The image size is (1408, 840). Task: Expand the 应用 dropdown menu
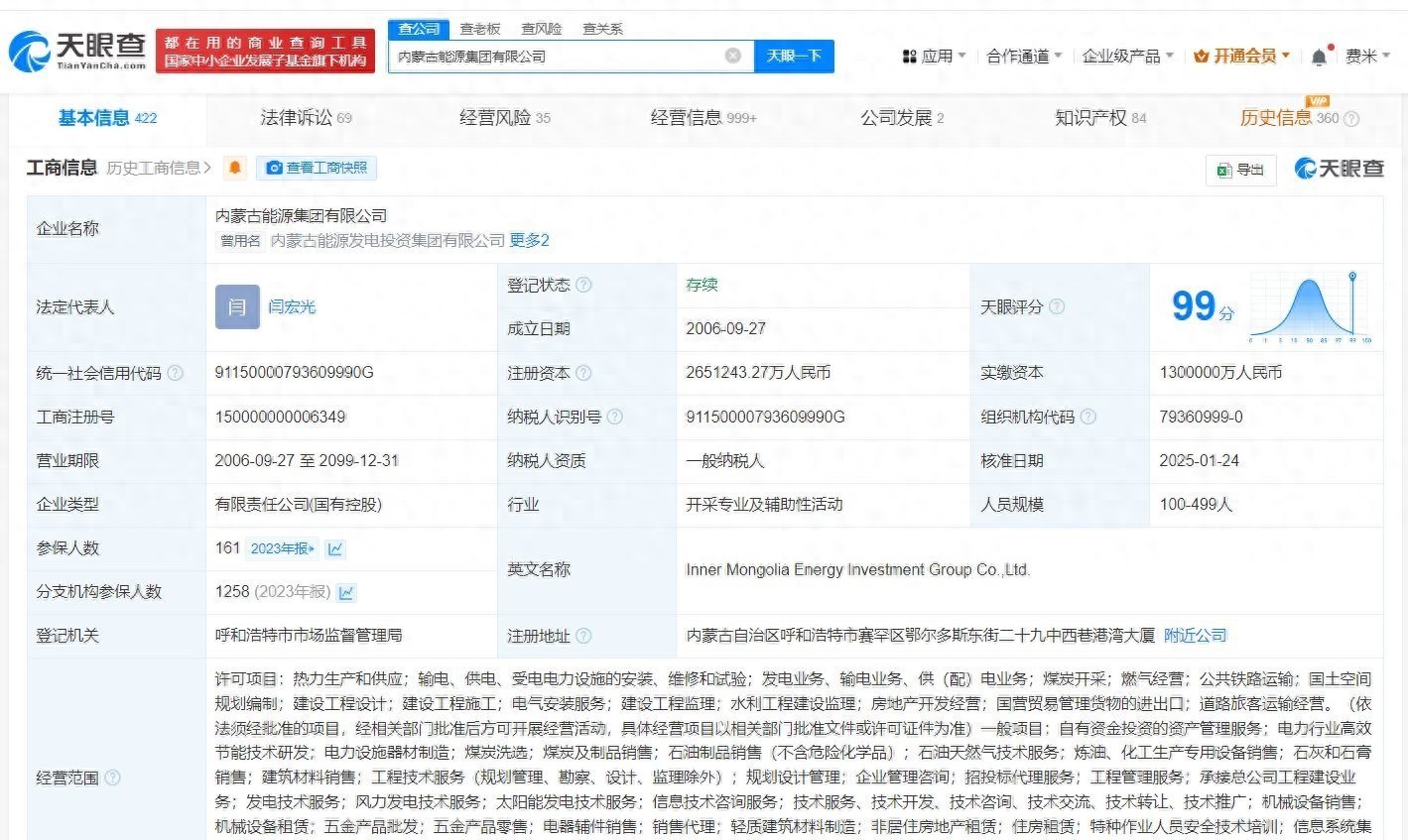[x=934, y=57]
